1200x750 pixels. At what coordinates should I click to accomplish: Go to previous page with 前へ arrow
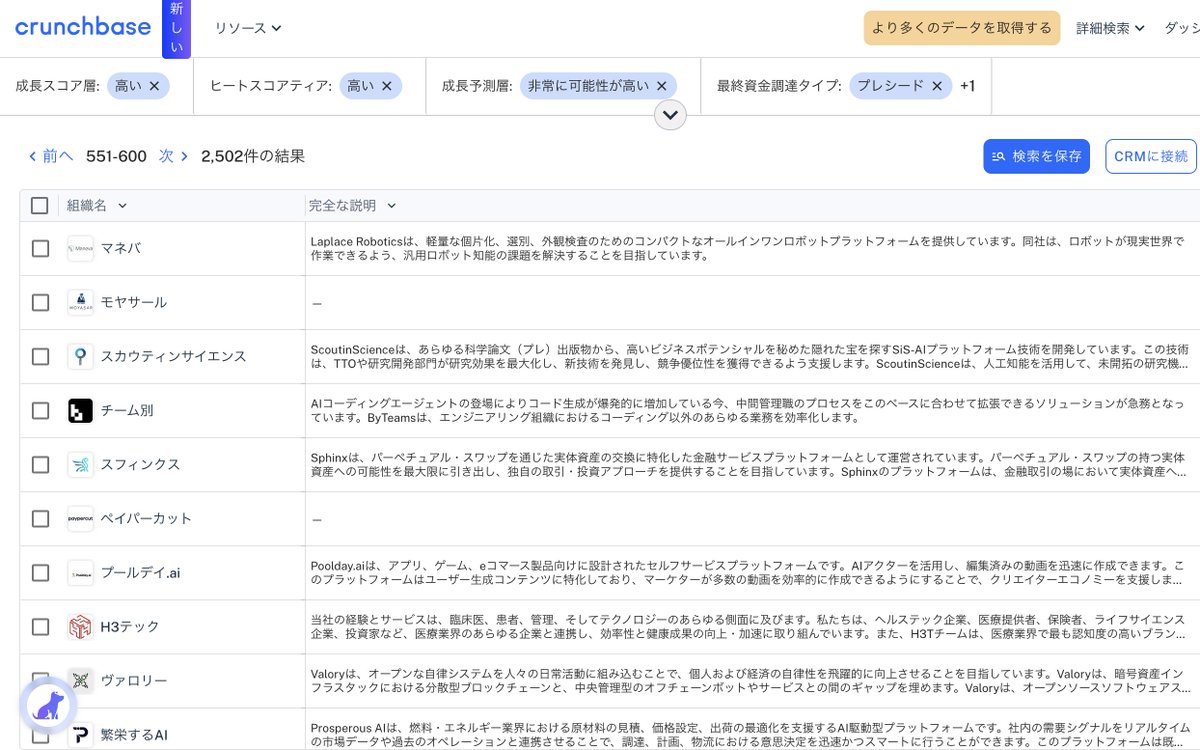(50, 156)
